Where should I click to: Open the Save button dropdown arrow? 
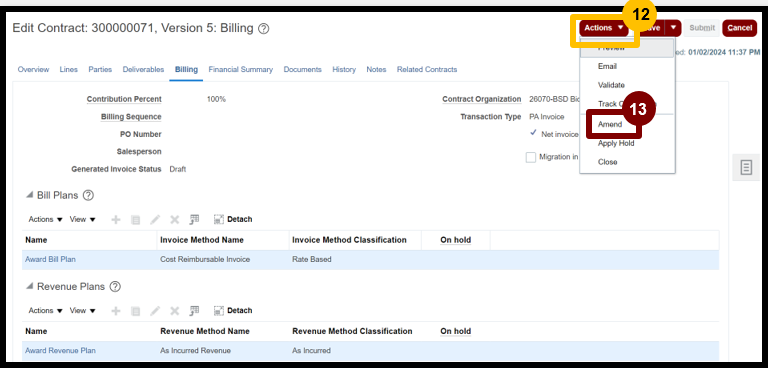674,28
